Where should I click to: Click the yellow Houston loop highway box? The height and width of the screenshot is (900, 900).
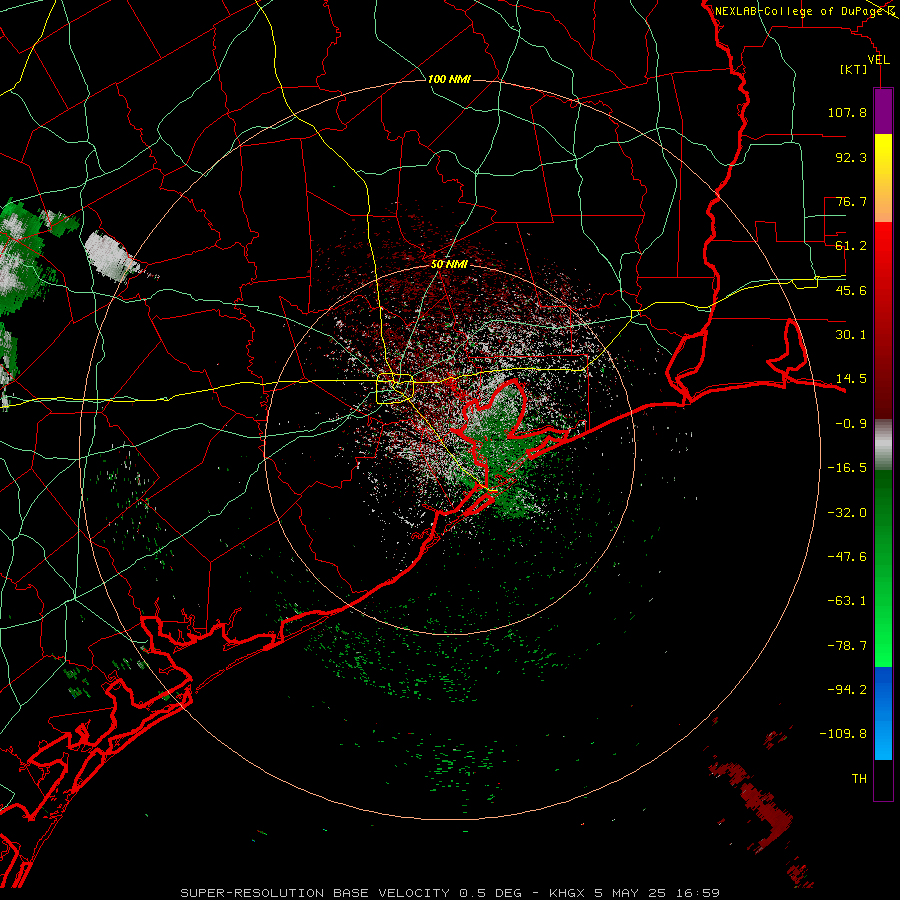click(x=395, y=389)
